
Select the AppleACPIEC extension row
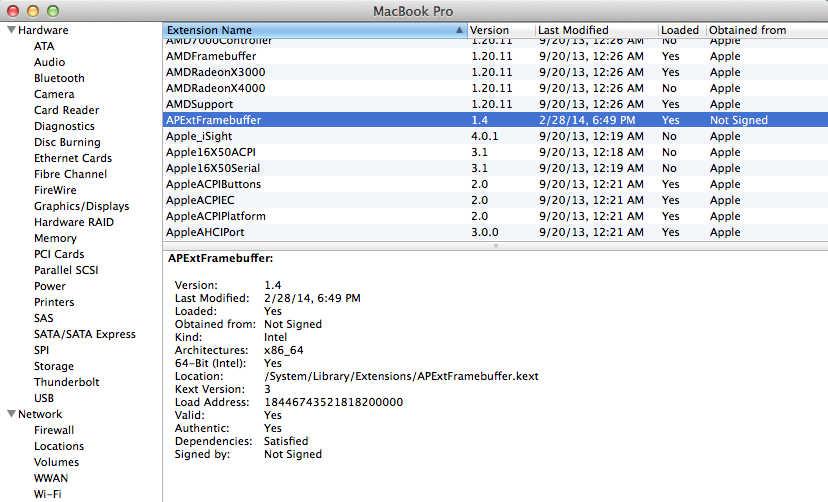[x=495, y=200]
